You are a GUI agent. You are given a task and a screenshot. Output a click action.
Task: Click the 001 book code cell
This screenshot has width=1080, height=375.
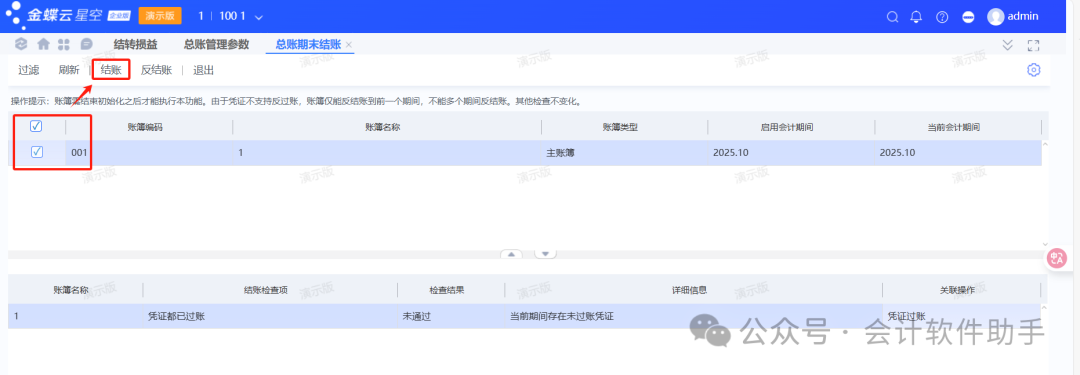point(149,153)
